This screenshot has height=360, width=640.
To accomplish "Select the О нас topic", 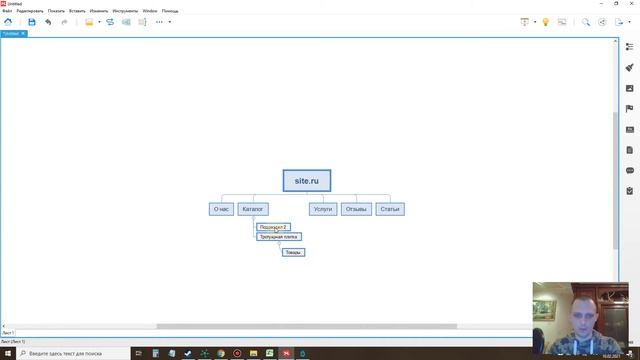I will coord(221,209).
